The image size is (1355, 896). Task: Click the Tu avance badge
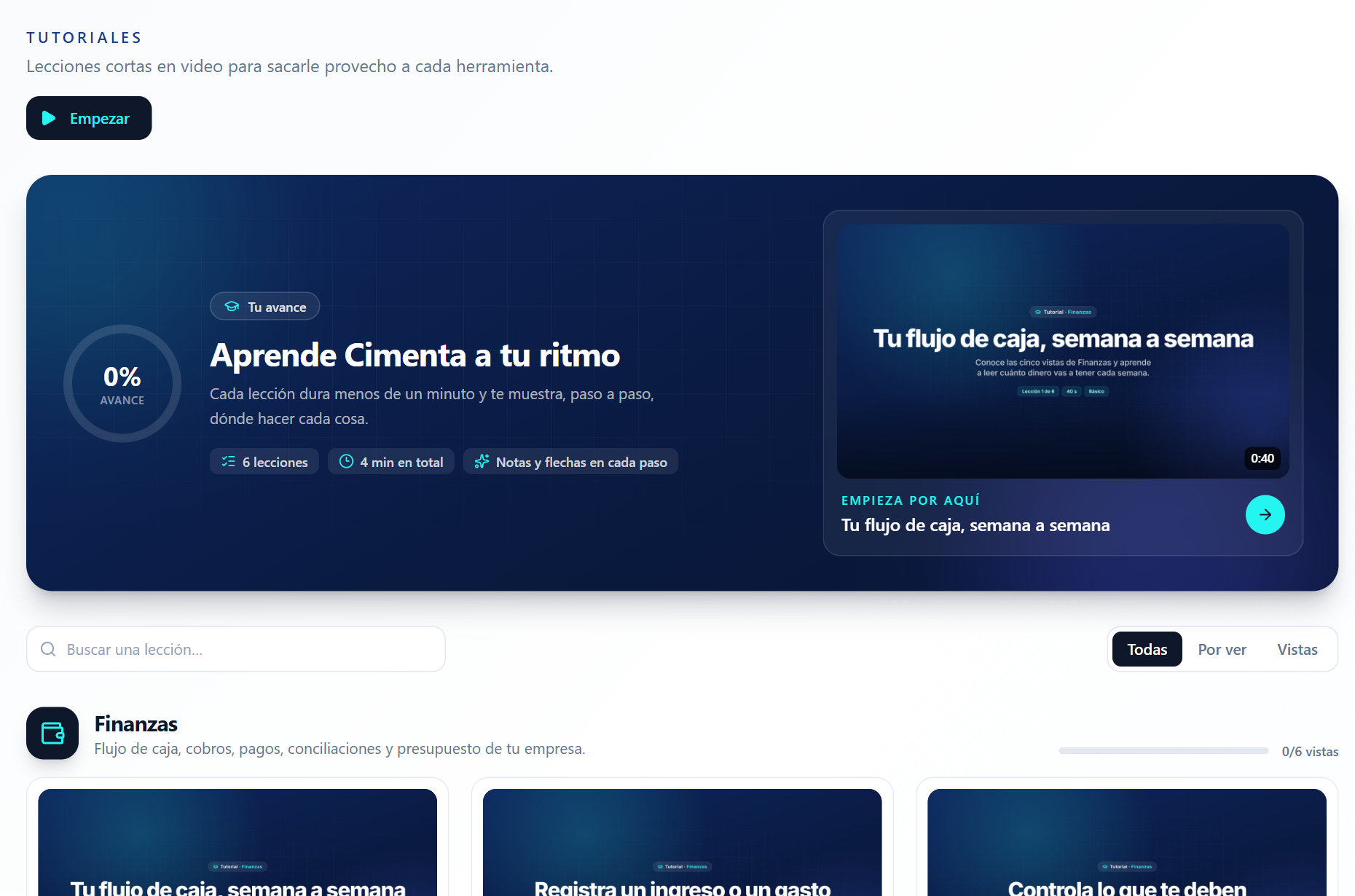click(265, 307)
